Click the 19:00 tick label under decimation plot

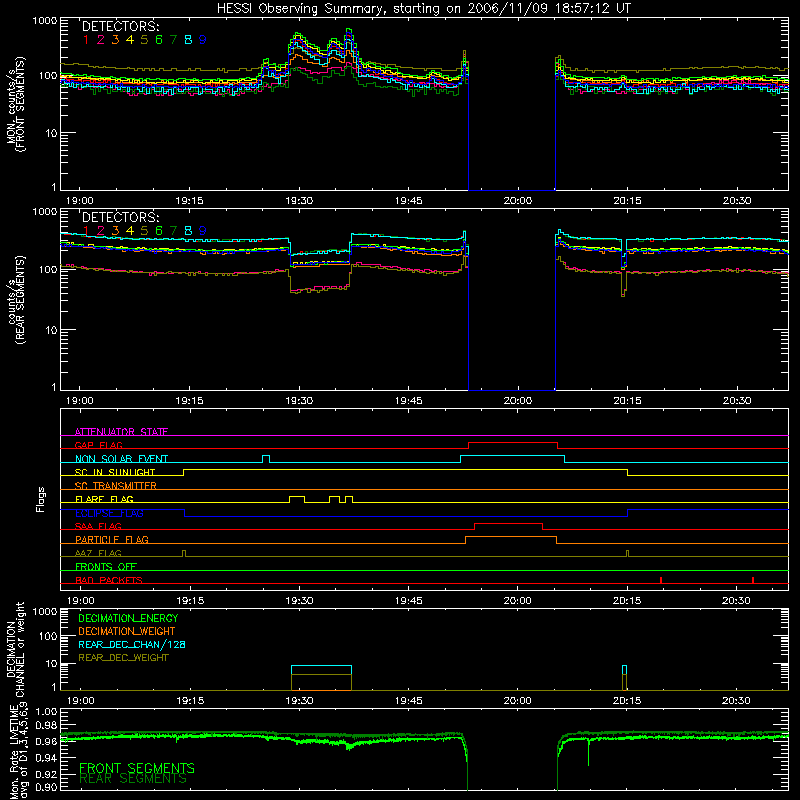(81, 701)
